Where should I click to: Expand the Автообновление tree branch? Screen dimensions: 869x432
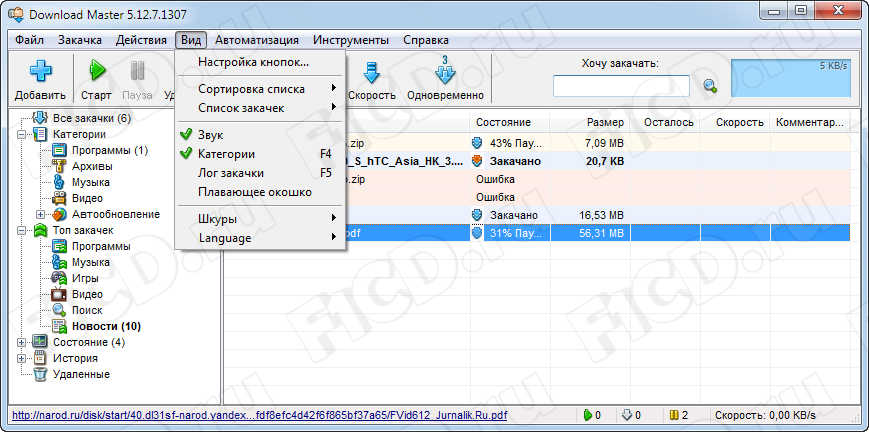point(40,215)
